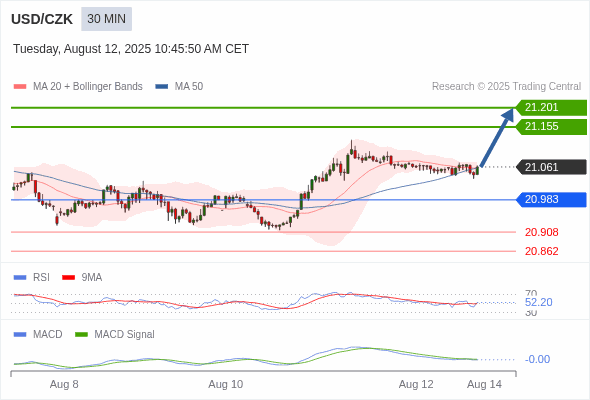Image resolution: width=590 pixels, height=400 pixels.
Task: Click the Aug 10 date marker
Action: [226, 385]
